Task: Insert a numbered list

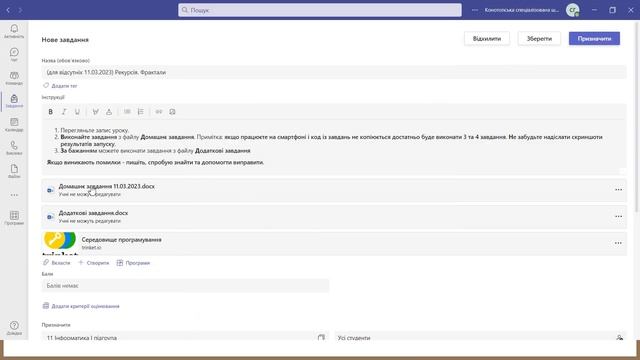Action: click(140, 111)
